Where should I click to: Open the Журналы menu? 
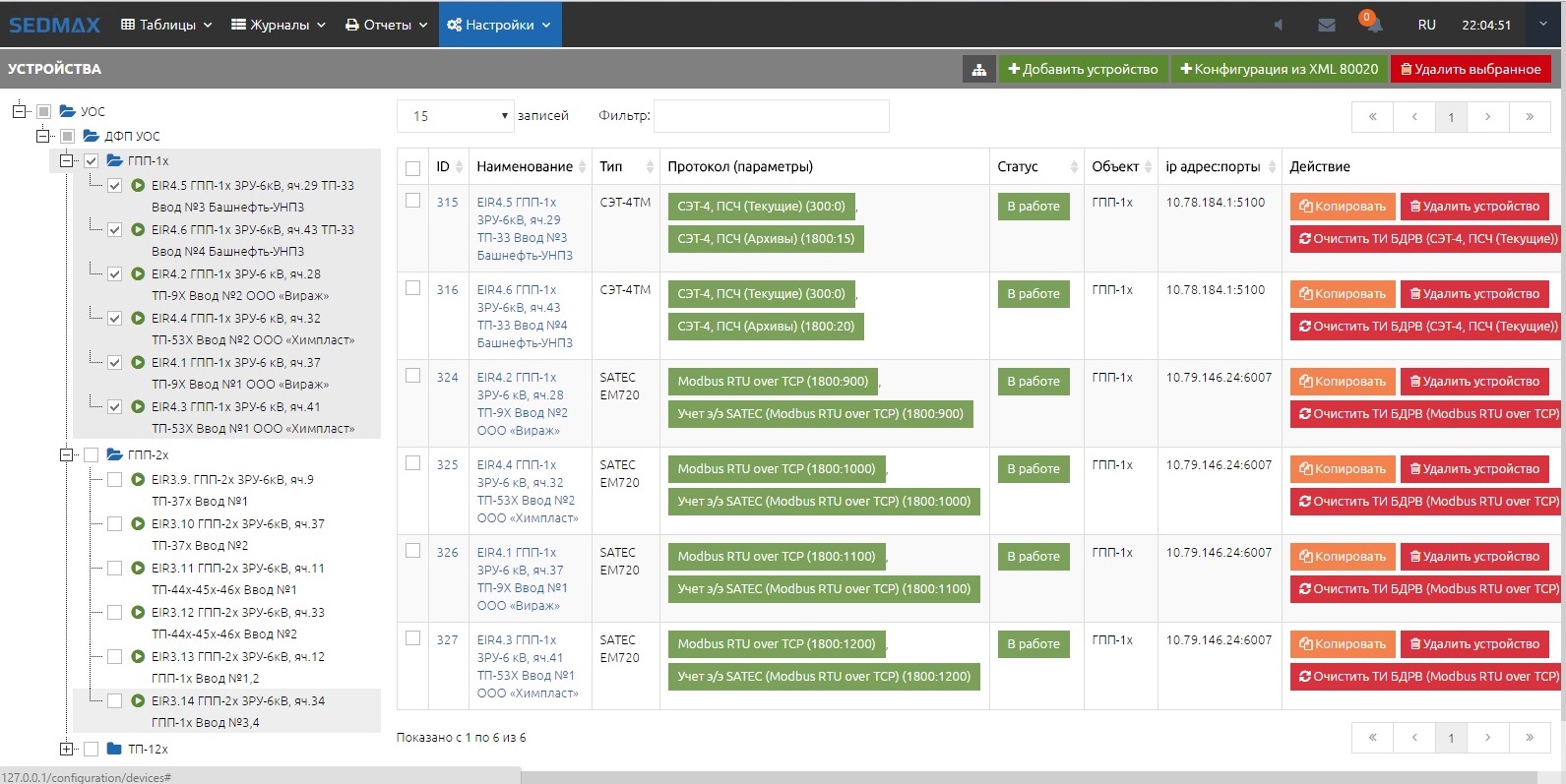279,25
